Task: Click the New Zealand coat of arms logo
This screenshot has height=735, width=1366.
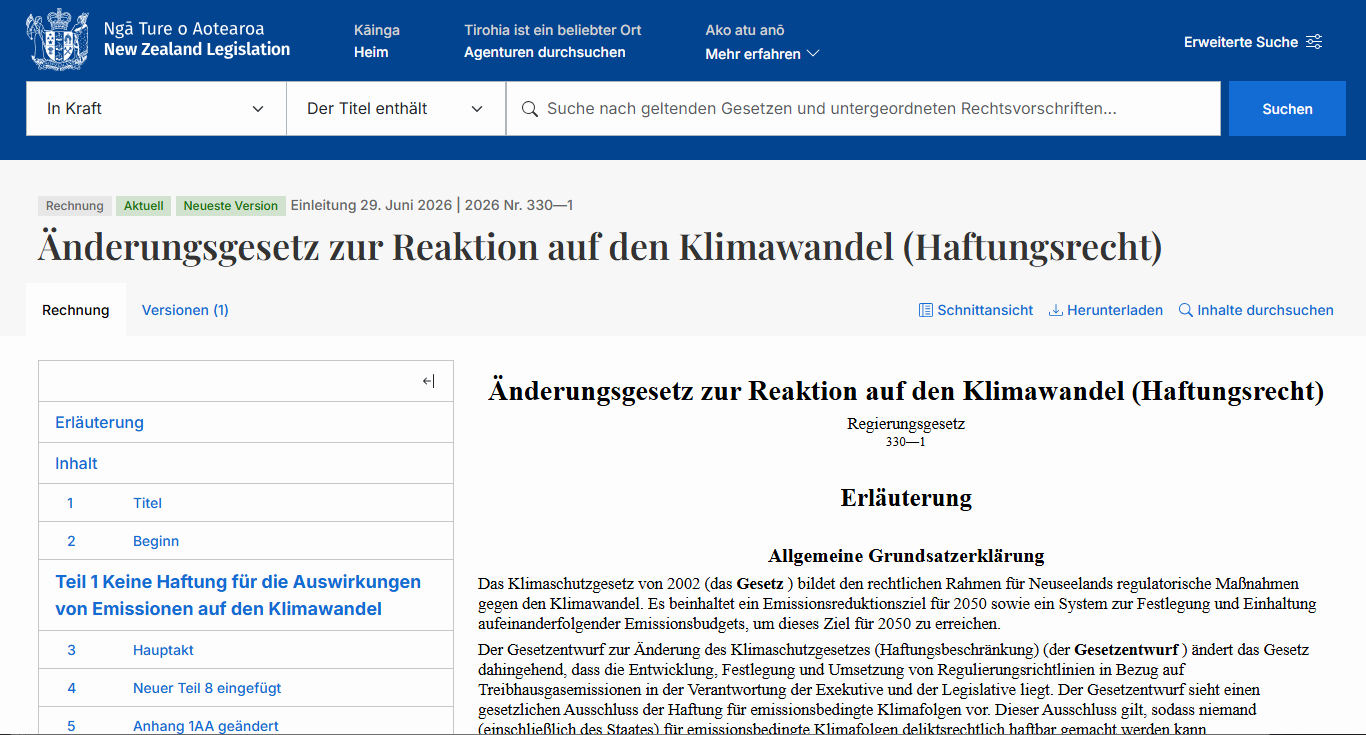Action: pos(58,40)
